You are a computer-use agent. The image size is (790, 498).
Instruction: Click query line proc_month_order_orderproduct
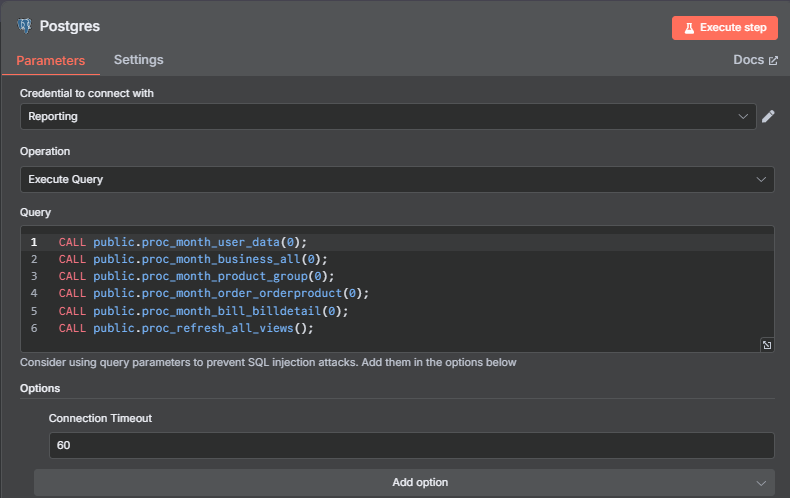point(214,293)
